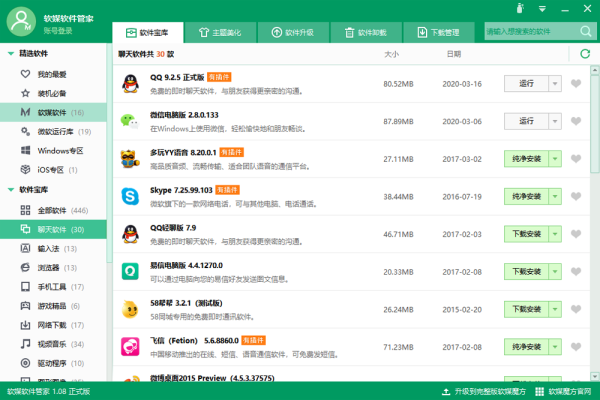600x400 pixels.
Task: Open install options dropdown for Skype
Action: 555,196
